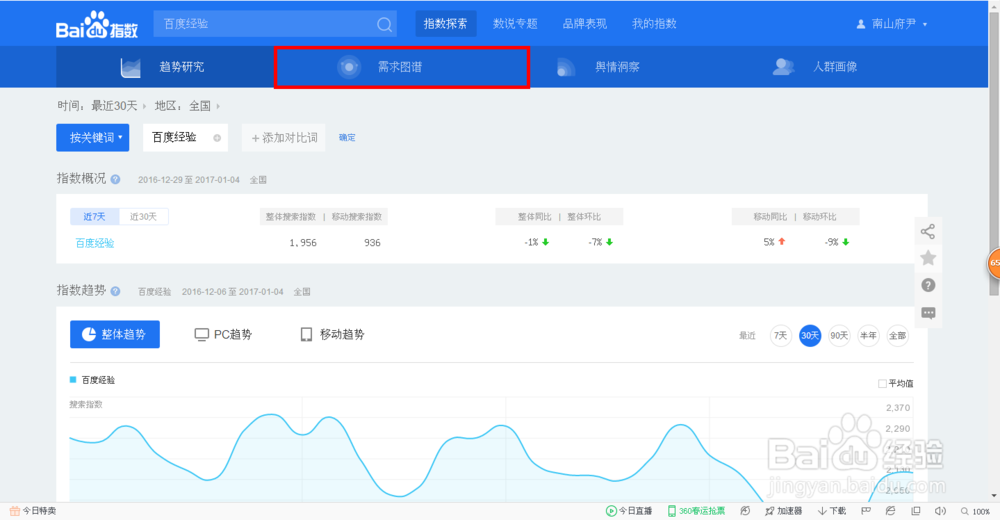Switch to the 需求图谱 tab

point(401,66)
